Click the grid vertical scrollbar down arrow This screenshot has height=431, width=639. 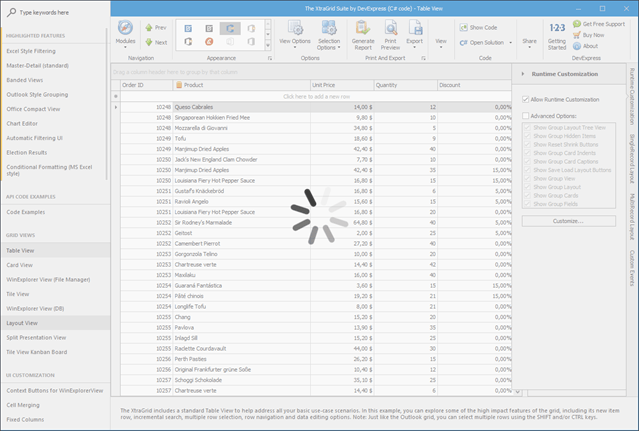[518, 392]
